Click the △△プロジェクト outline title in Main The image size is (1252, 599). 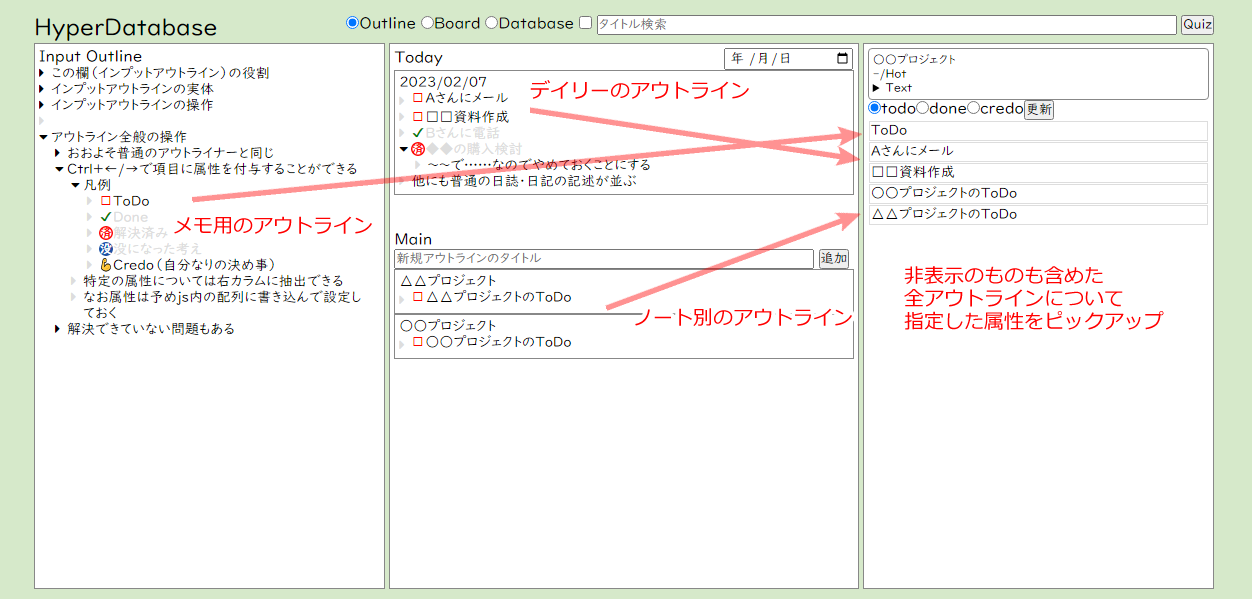(448, 280)
